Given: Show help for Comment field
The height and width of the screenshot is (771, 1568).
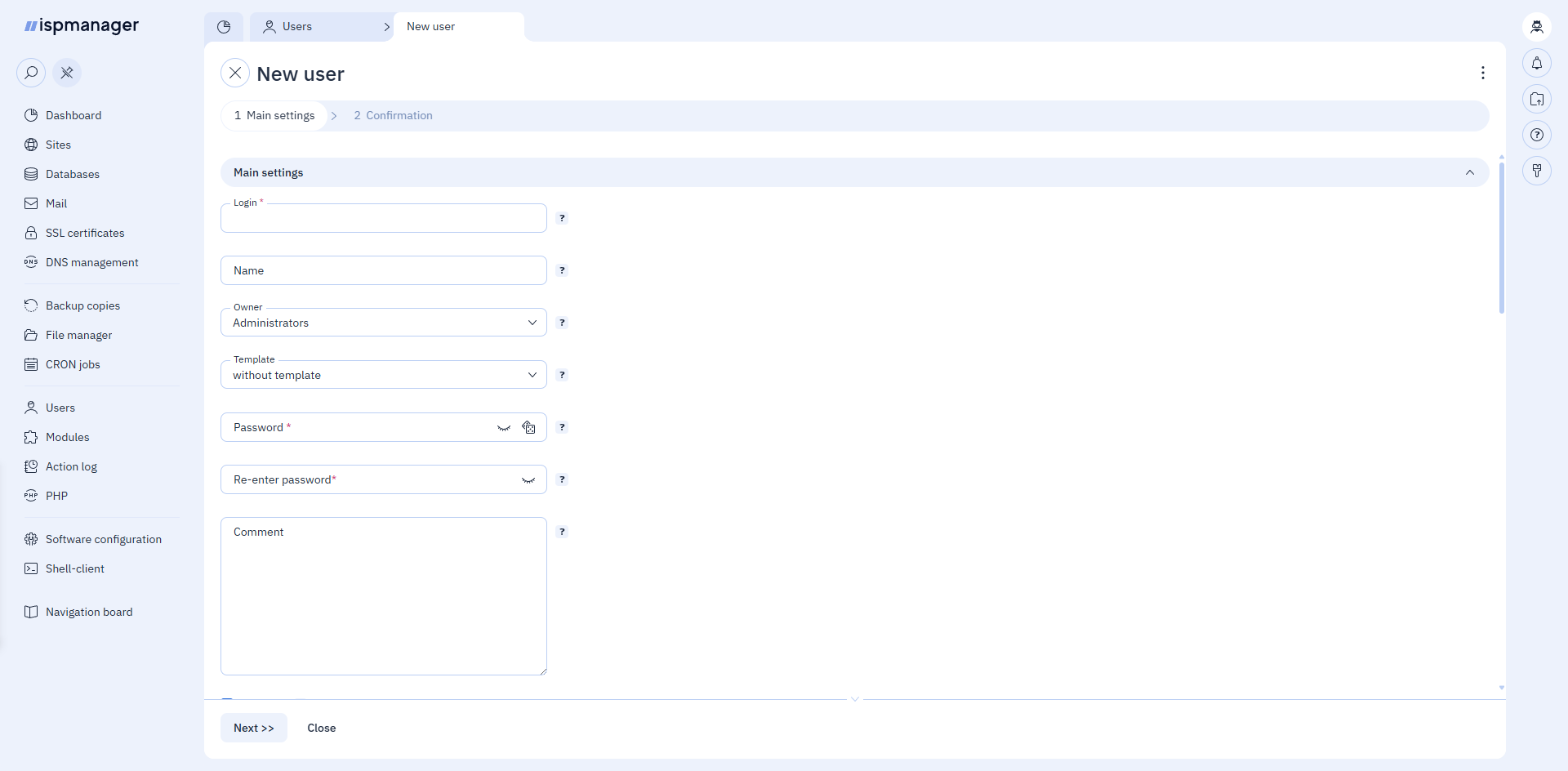Looking at the screenshot, I should click(x=562, y=532).
